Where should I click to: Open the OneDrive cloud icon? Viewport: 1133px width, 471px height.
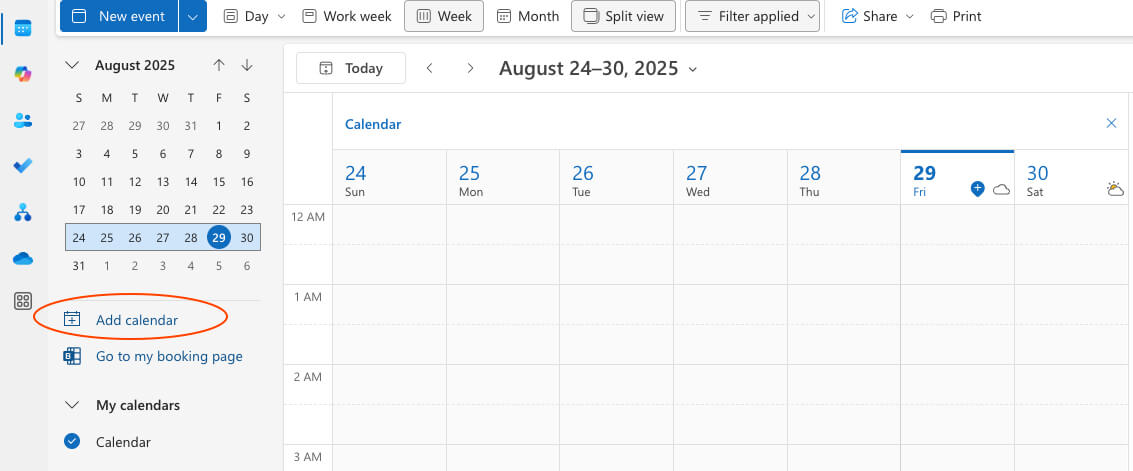(x=23, y=258)
